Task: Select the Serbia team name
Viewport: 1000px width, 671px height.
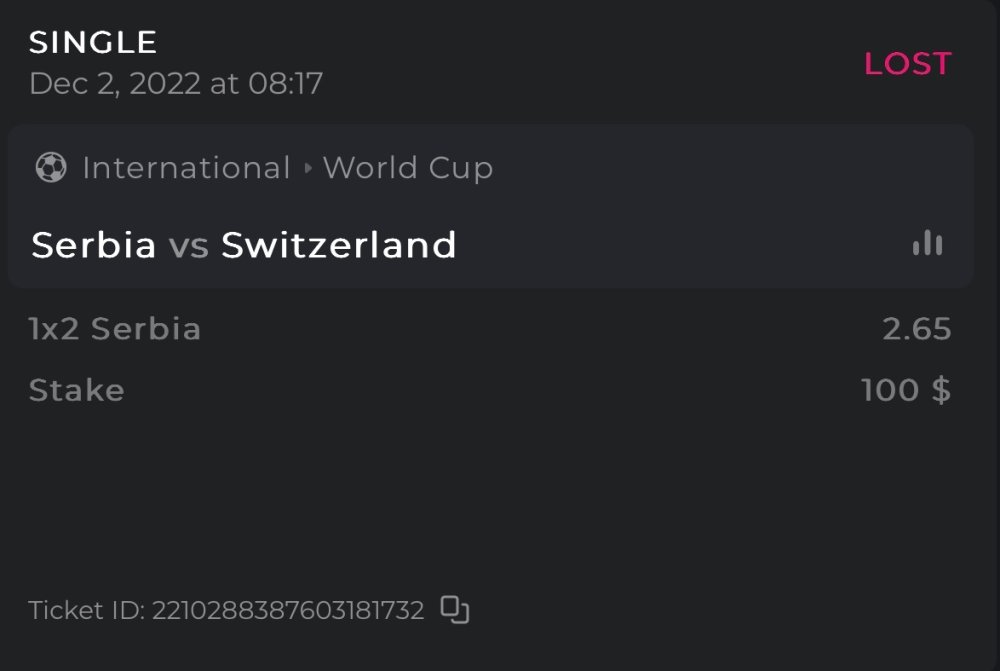Action: tap(94, 245)
